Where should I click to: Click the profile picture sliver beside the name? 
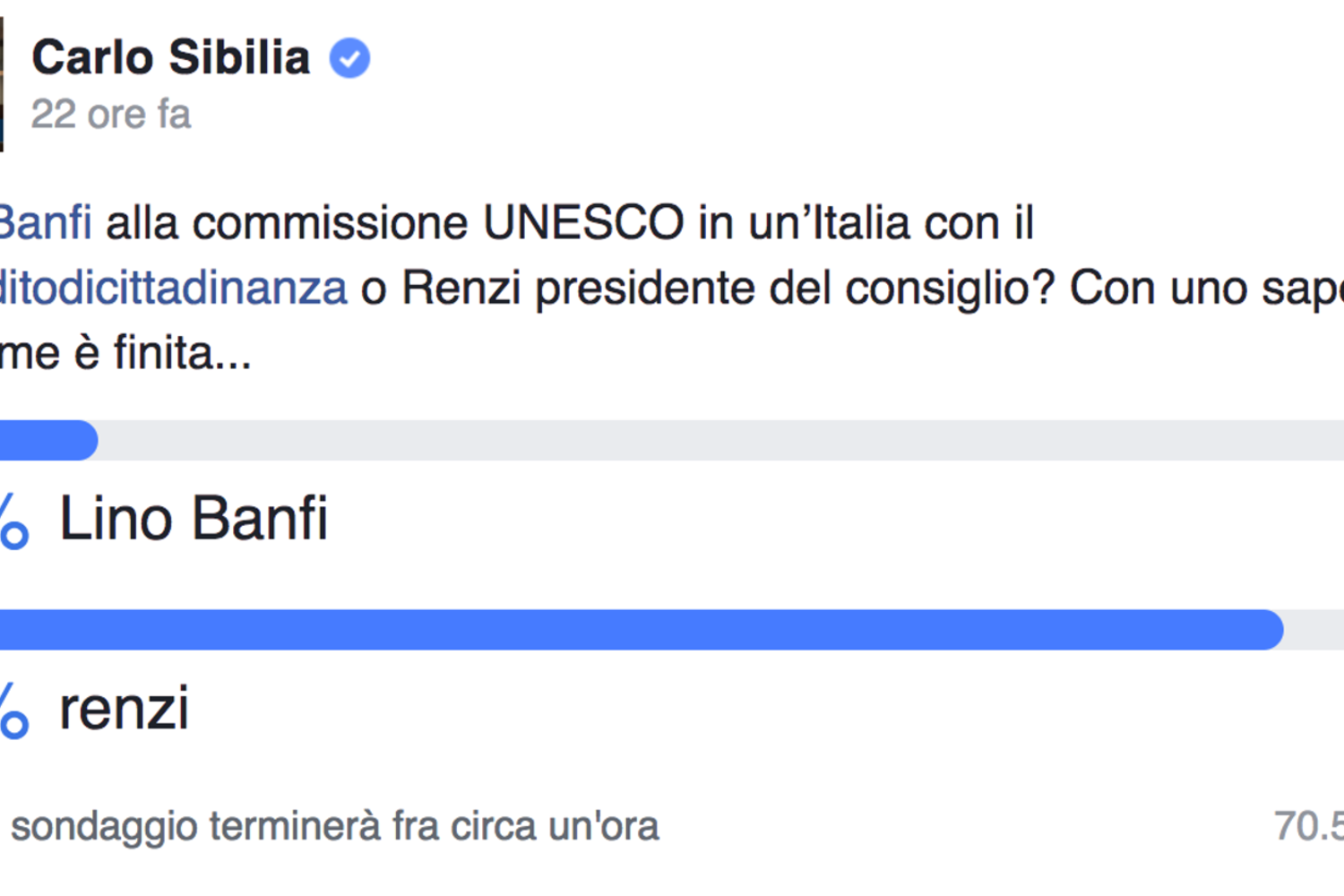tap(2, 85)
